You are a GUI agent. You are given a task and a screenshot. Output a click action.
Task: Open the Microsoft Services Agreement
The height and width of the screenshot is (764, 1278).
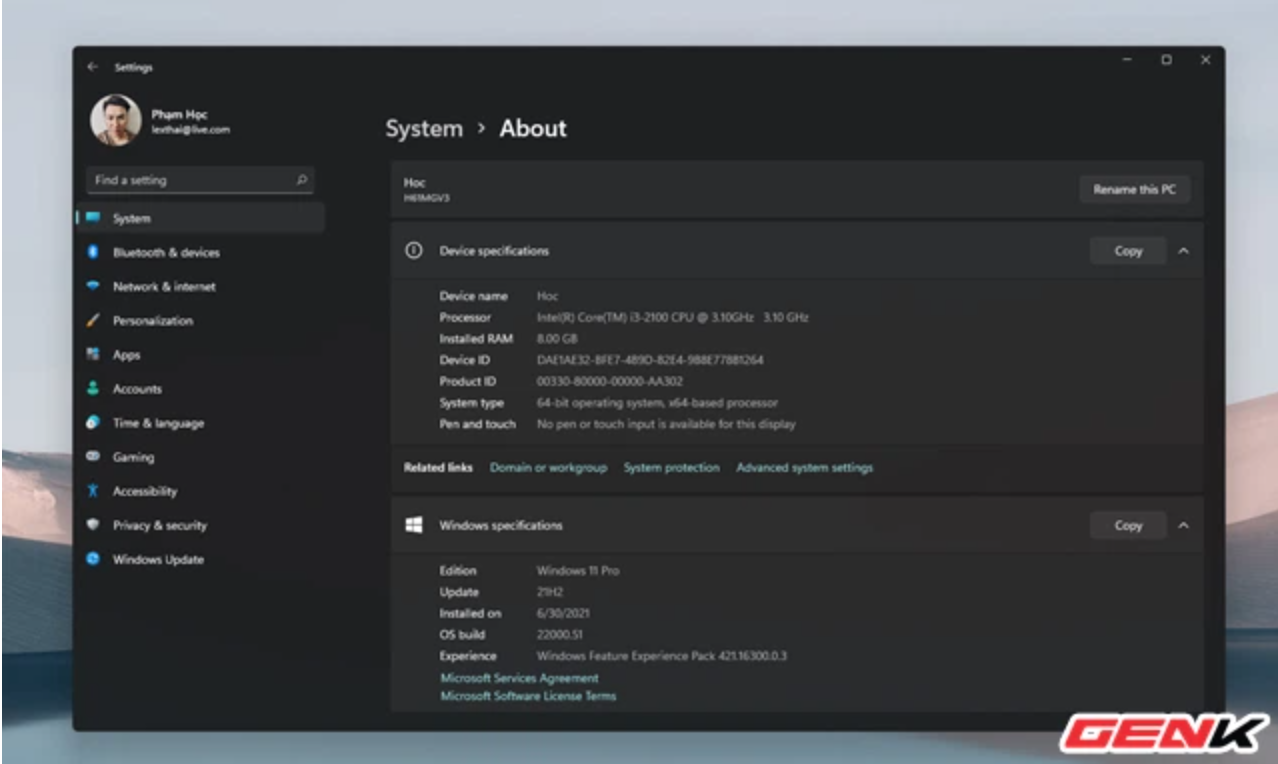tap(519, 678)
